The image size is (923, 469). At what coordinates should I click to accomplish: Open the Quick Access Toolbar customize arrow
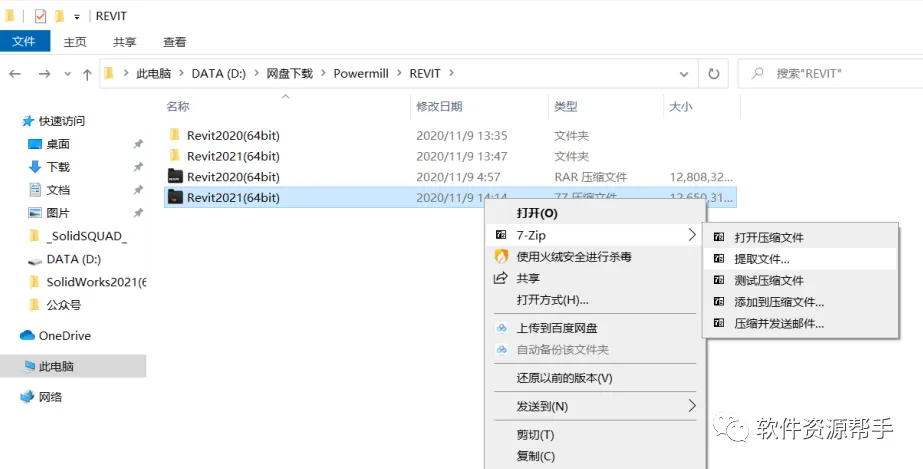[77, 17]
